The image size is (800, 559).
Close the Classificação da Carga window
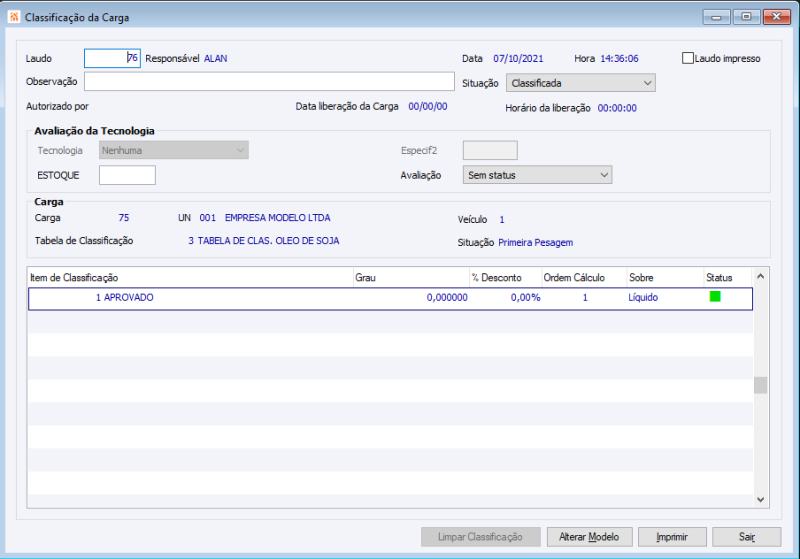pos(777,17)
